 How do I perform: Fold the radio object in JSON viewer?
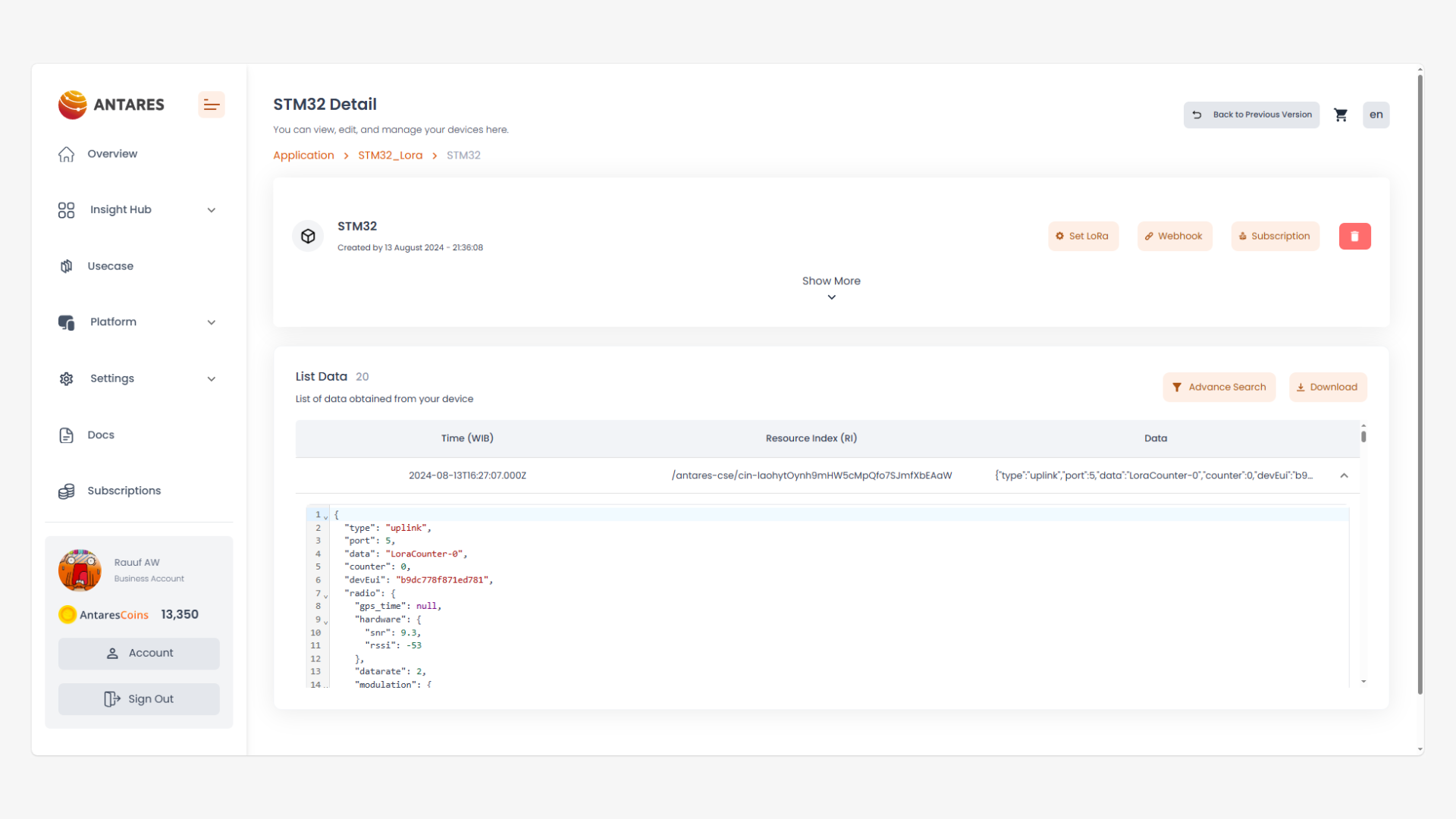(x=326, y=595)
